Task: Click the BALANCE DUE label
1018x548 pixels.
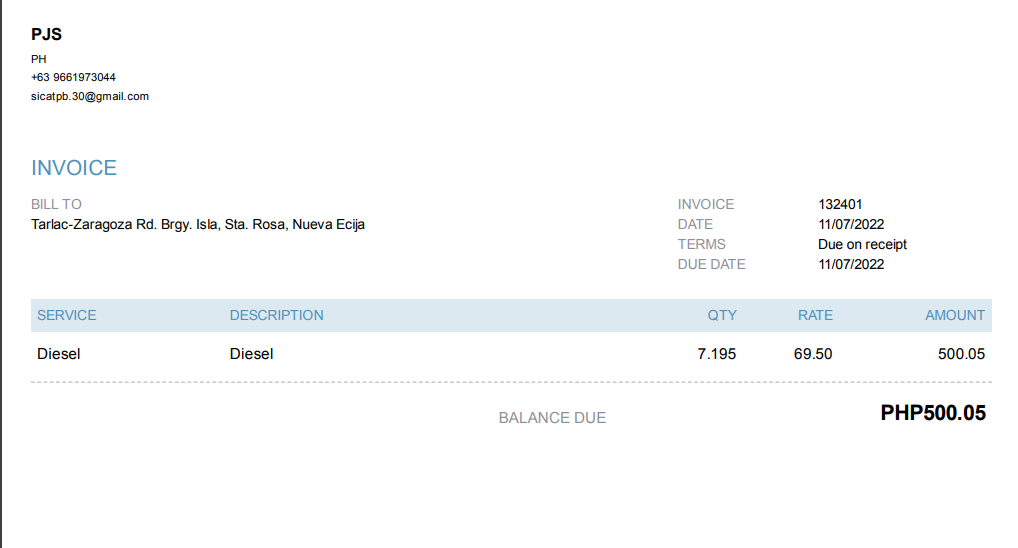Action: [552, 418]
